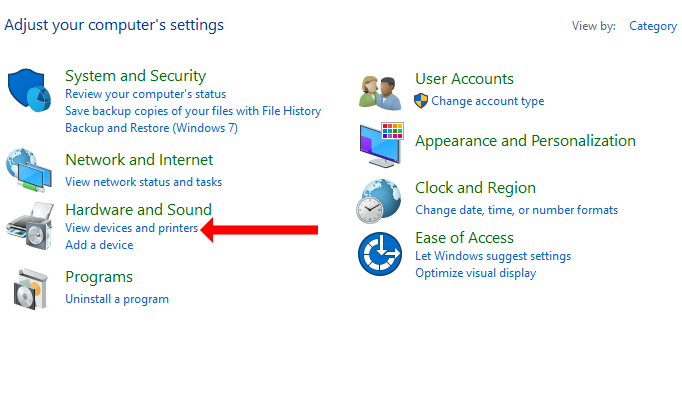
Task: Open Backup and Restore (Windows 7)
Action: pyautogui.click(x=151, y=128)
